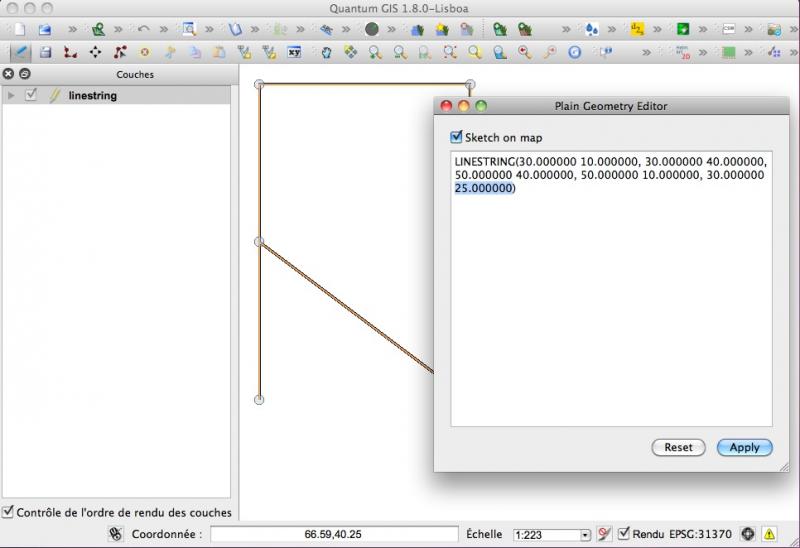Click inside the LINESTRING geometry text area
Image resolution: width=800 pixels, height=548 pixels.
tap(610, 300)
